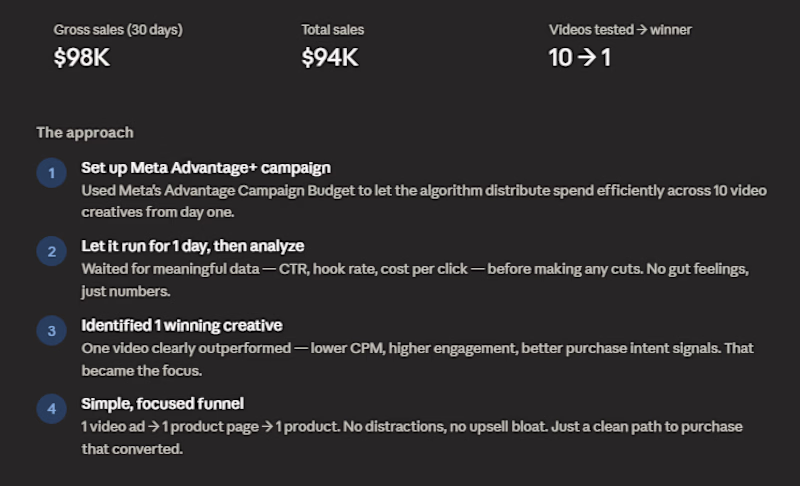800x486 pixels.
Task: Click the number 1 step circle icon
Action: click(x=51, y=173)
